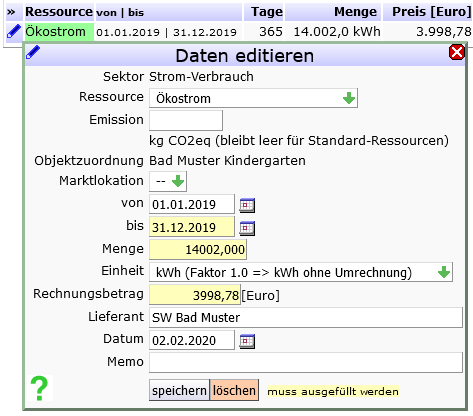Click the Rechnungsbetrag field with 3998,78
The image size is (473, 416).
click(x=195, y=295)
